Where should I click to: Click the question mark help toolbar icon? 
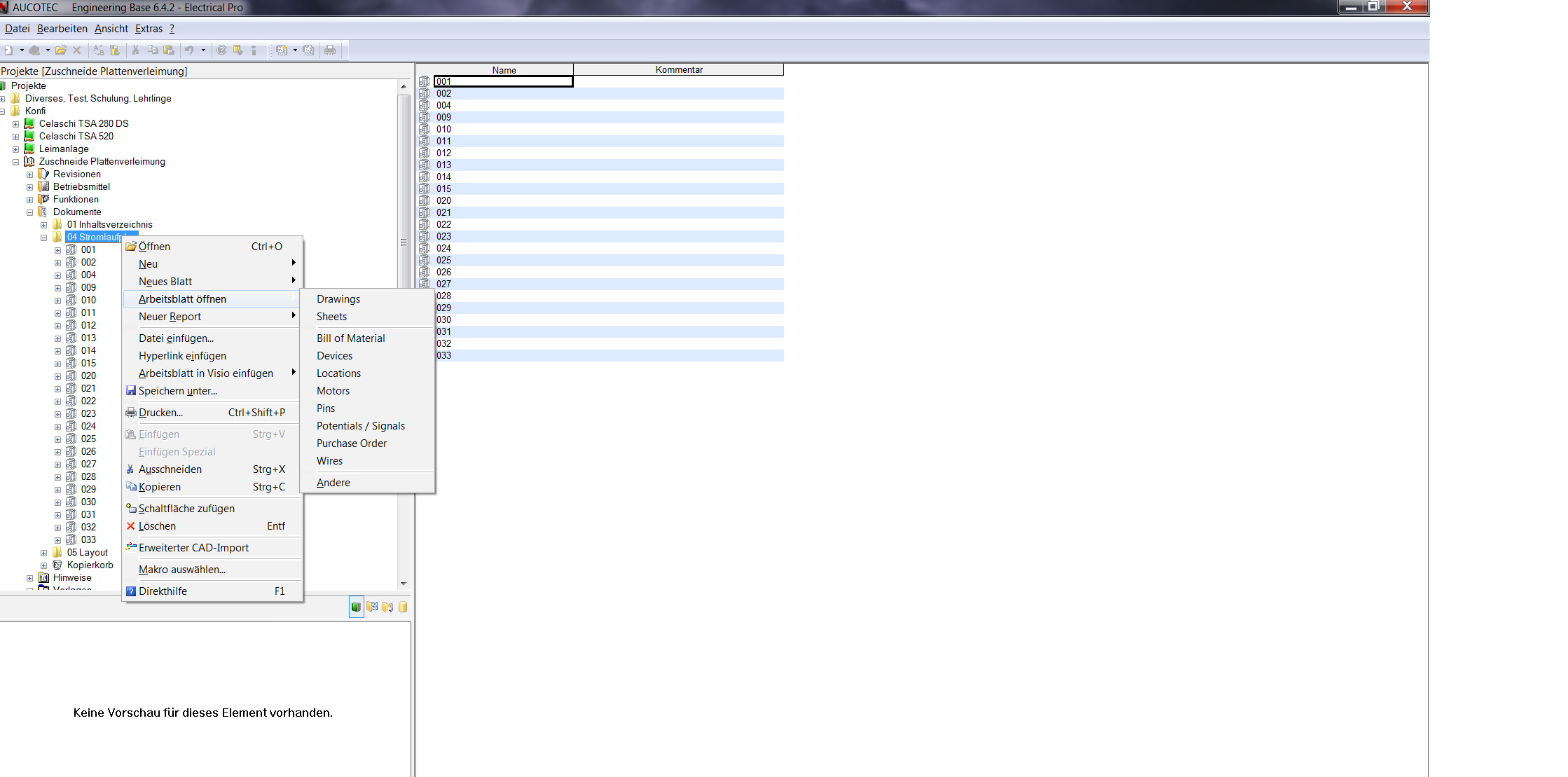click(221, 50)
